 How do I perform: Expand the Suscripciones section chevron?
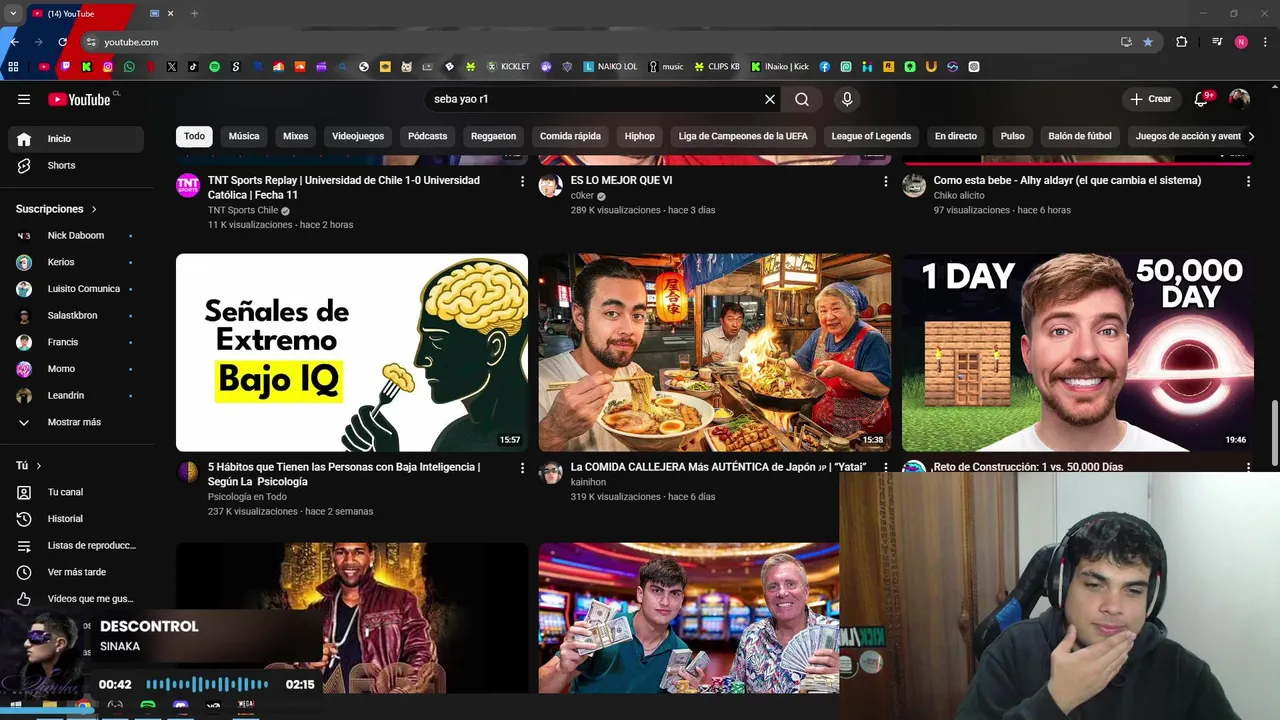[94, 209]
